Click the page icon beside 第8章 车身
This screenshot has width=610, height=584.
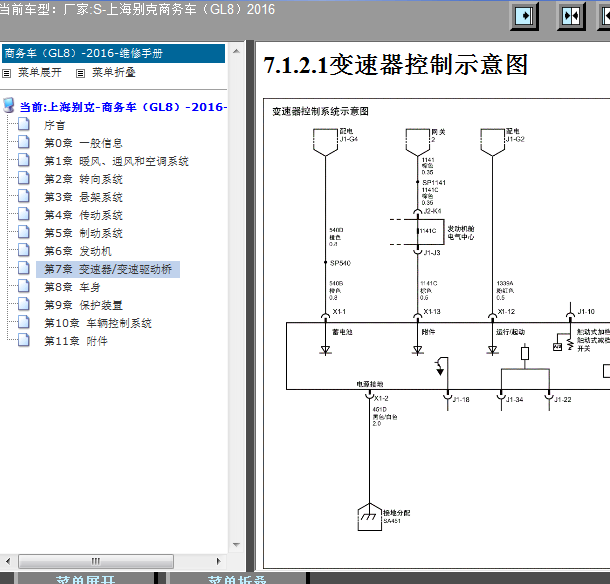[x=24, y=286]
